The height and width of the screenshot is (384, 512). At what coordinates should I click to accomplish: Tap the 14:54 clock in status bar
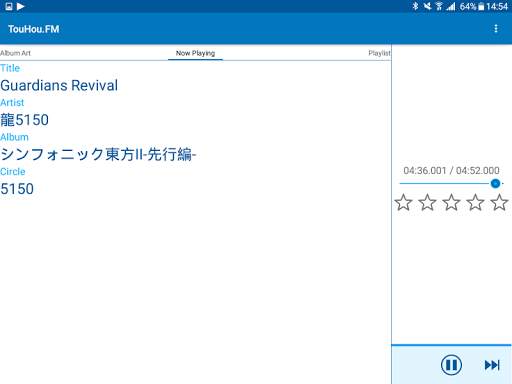coord(497,6)
